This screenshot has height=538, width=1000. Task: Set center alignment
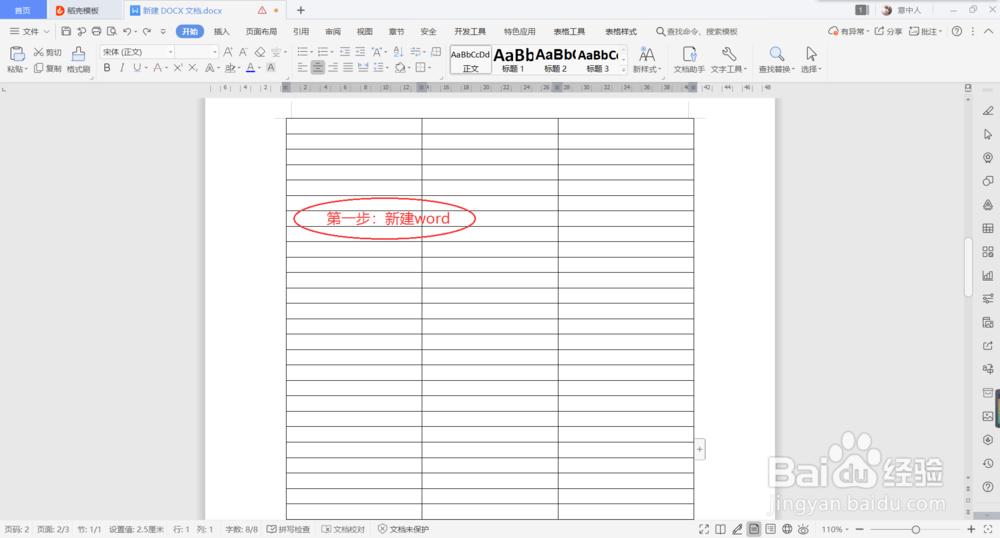point(318,68)
